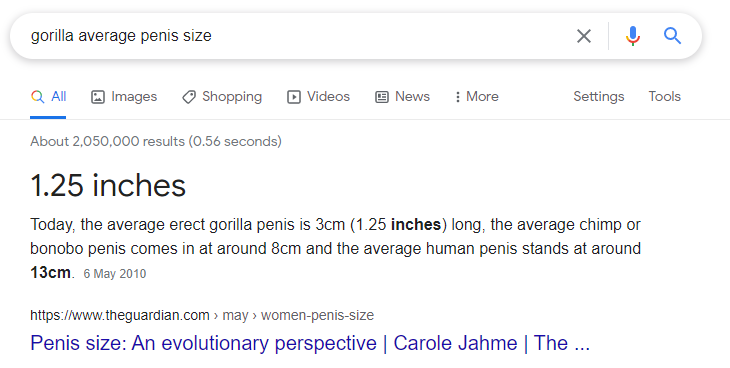The width and height of the screenshot is (730, 368).
Task: Click the blue magnifier search icon
Action: tap(672, 35)
